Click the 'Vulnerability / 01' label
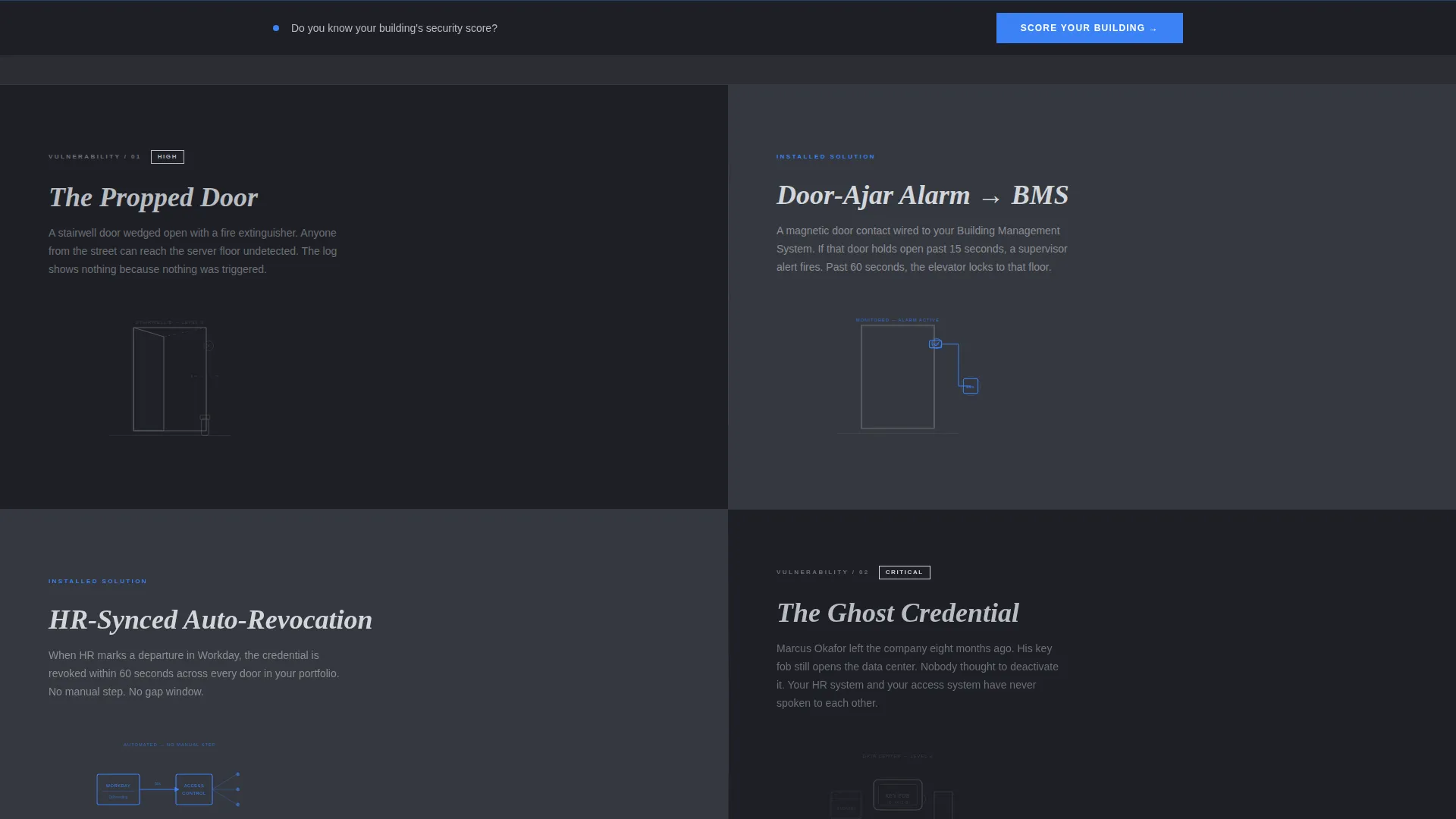The height and width of the screenshot is (819, 1456). (x=95, y=157)
